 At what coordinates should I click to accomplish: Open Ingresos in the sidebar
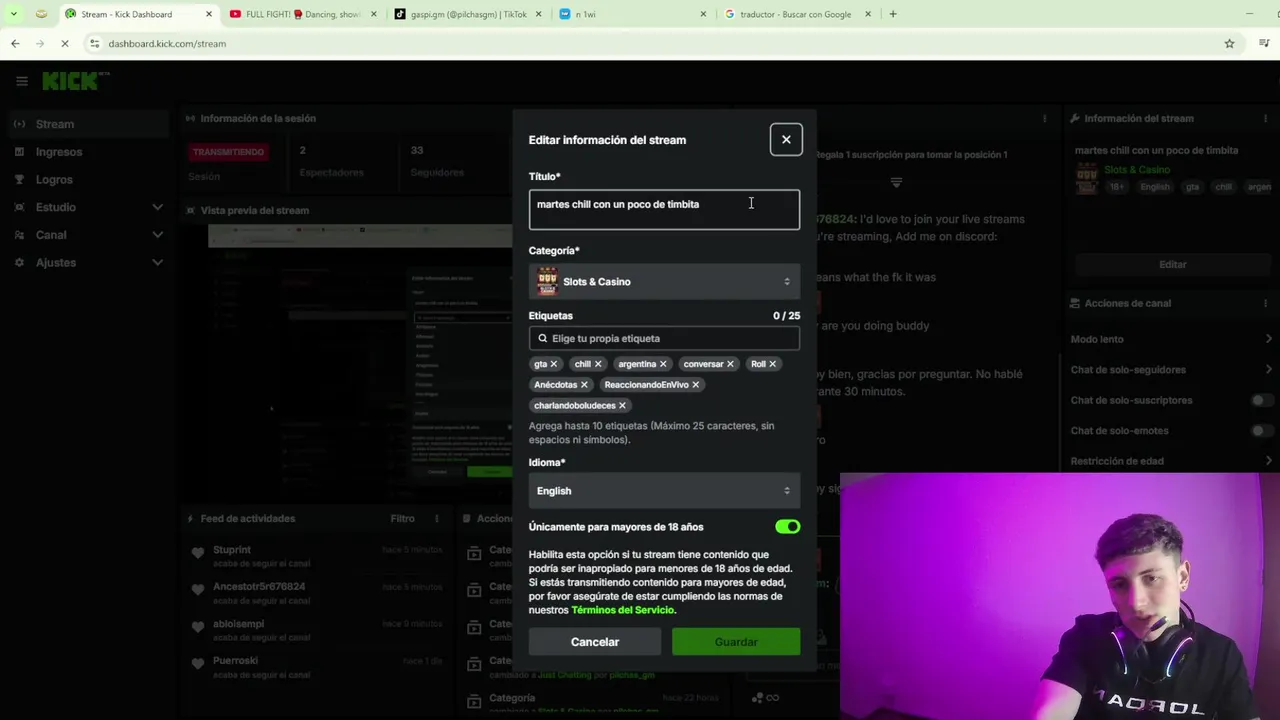pos(59,152)
